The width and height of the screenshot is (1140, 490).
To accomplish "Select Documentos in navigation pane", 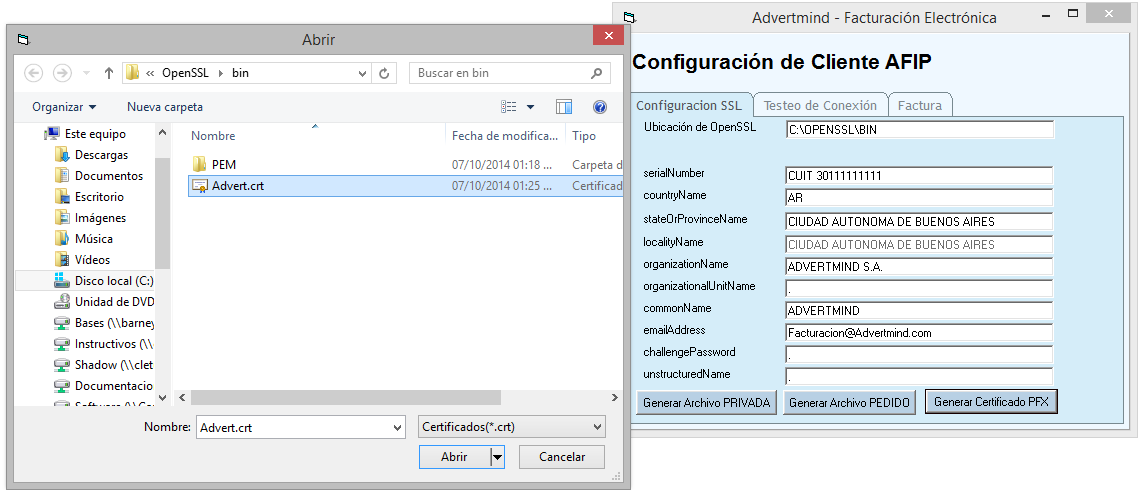I will [109, 176].
